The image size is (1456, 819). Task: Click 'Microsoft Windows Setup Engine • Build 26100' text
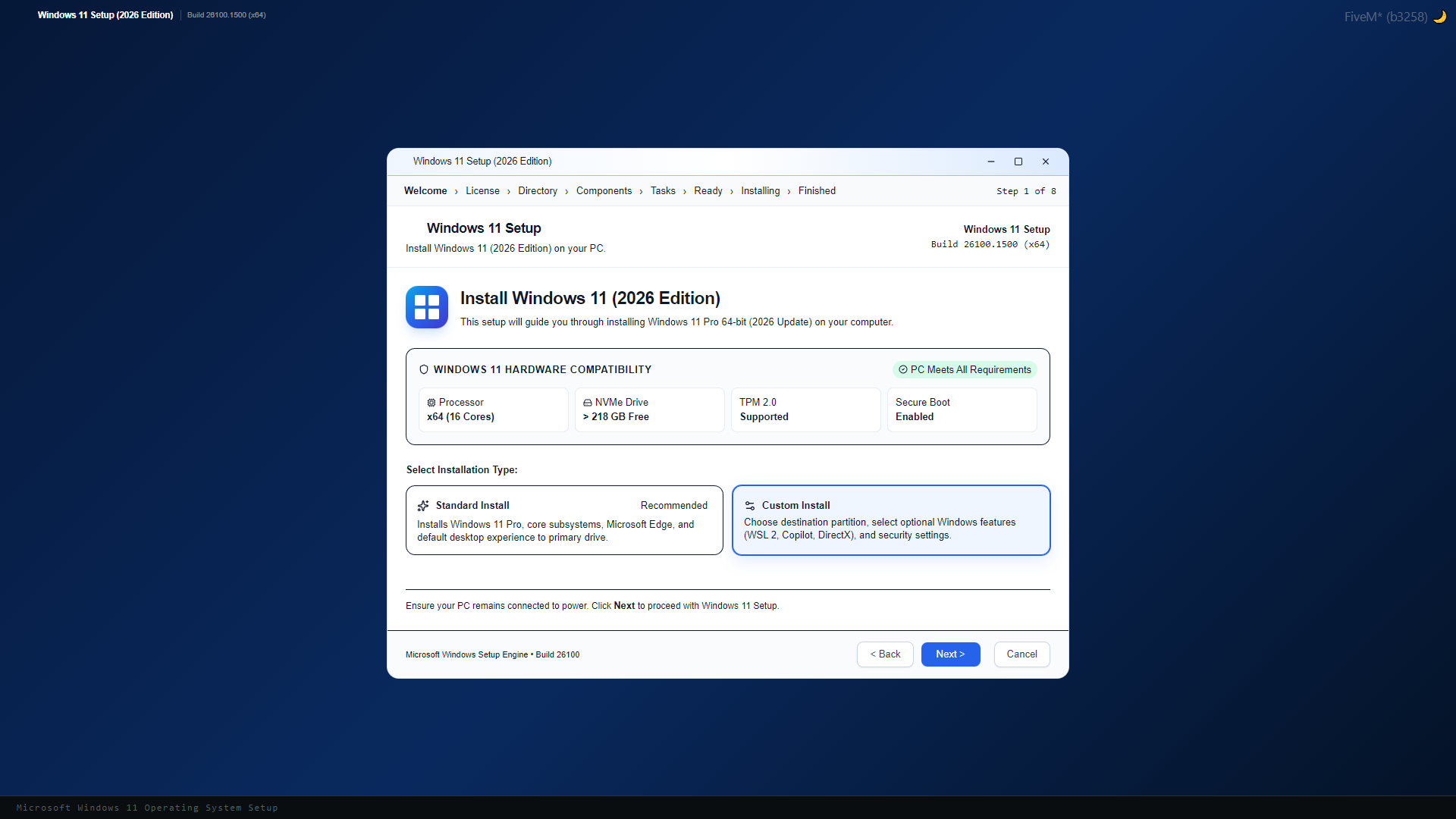pos(492,654)
